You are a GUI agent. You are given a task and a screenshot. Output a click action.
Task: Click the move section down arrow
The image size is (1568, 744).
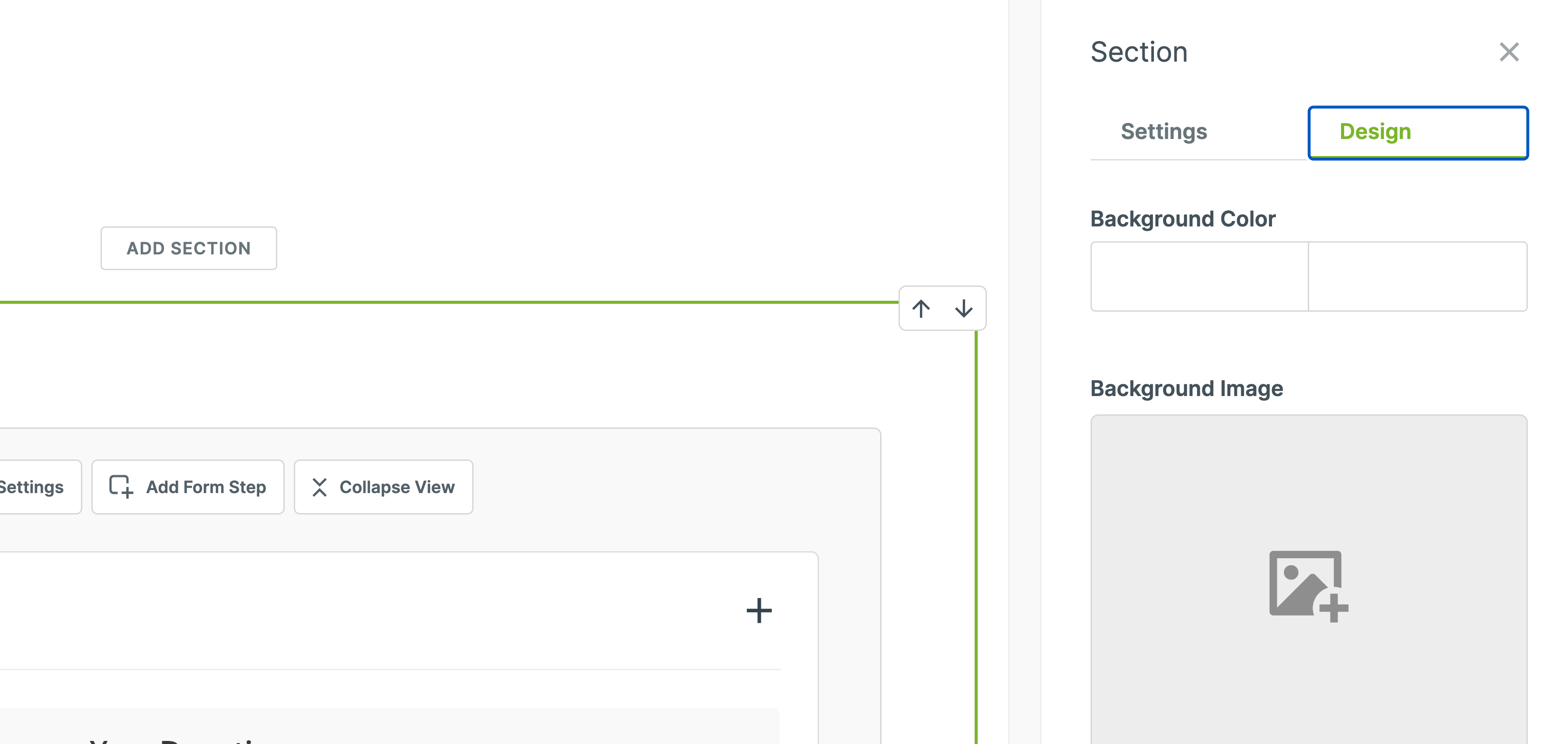963,309
